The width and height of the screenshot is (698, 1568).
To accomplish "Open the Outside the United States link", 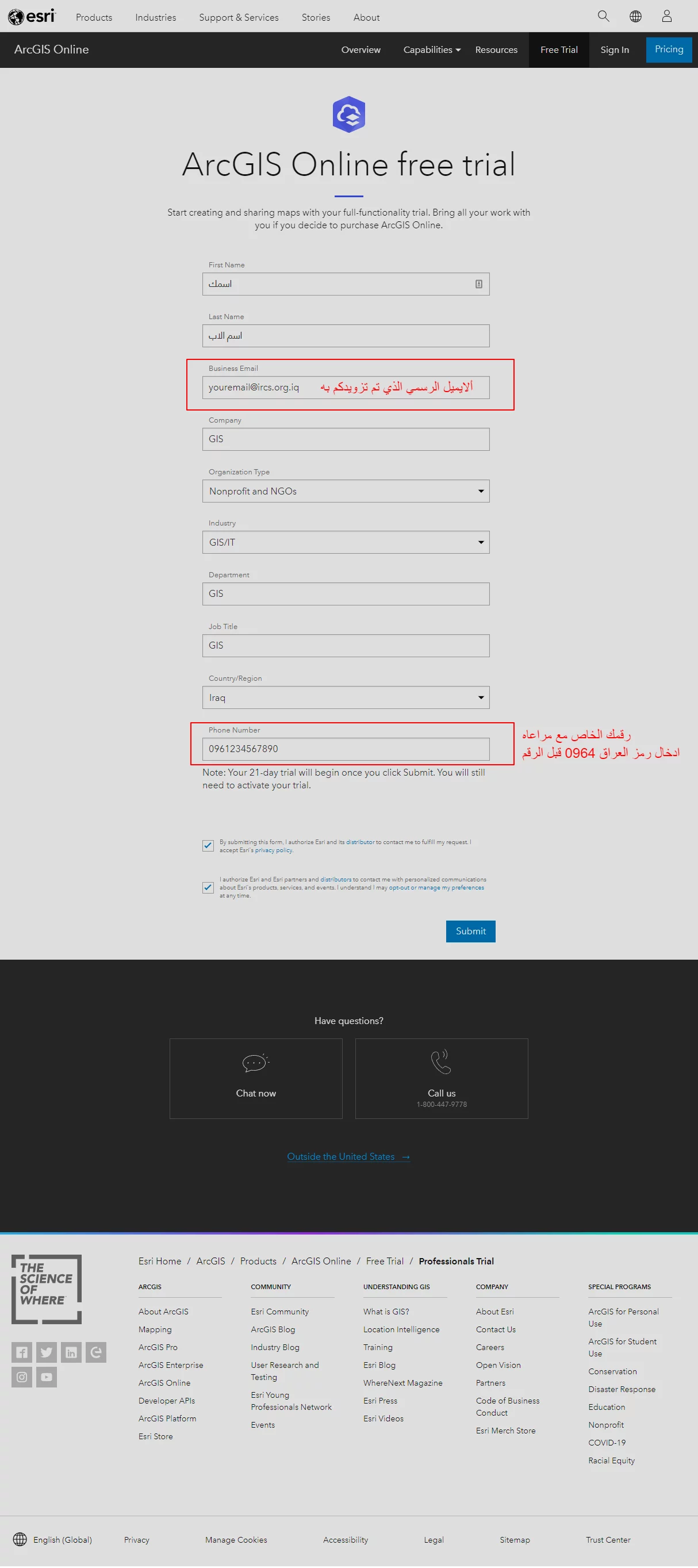I will click(348, 1157).
